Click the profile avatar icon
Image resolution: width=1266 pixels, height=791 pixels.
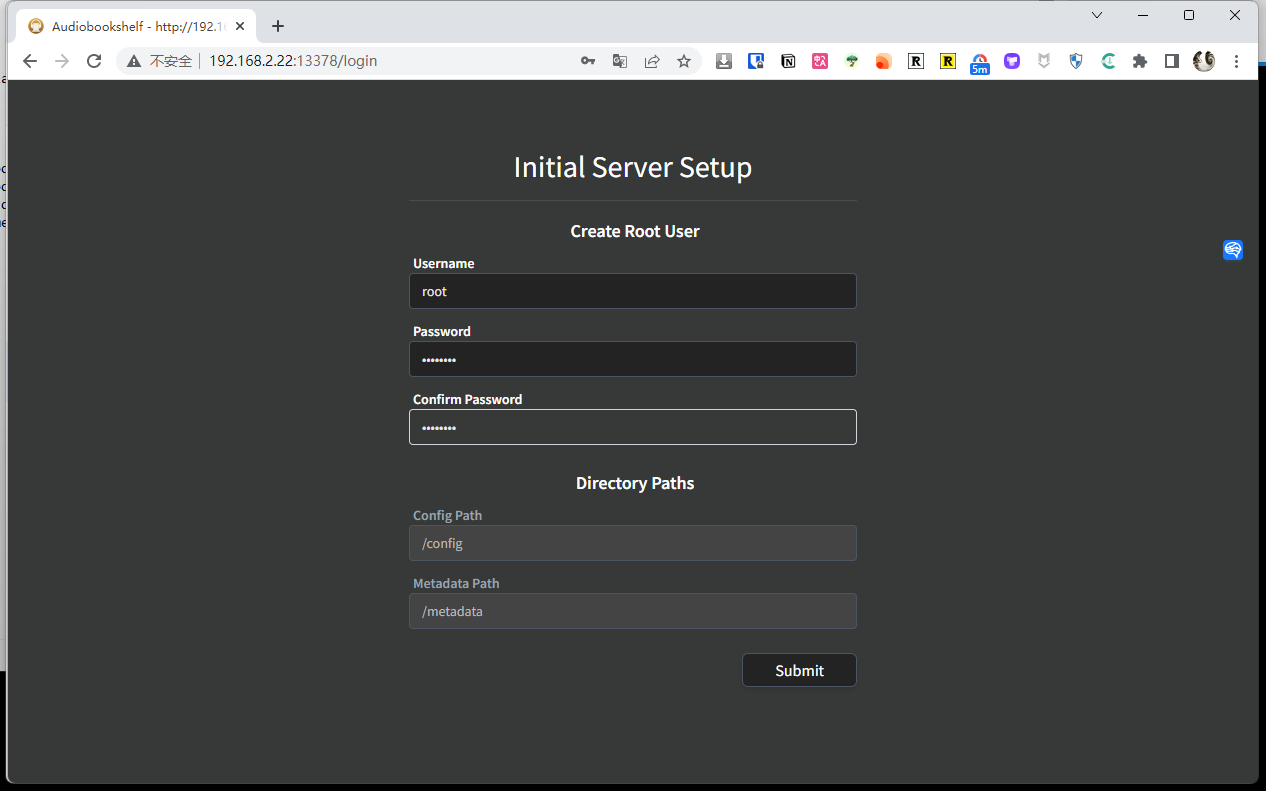(1204, 61)
